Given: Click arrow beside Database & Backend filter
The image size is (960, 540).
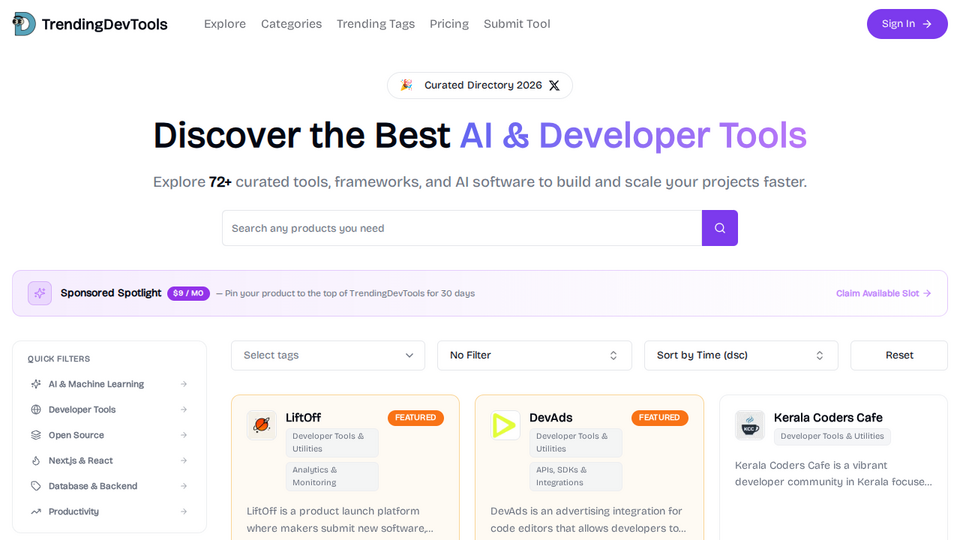Looking at the screenshot, I should 184,486.
